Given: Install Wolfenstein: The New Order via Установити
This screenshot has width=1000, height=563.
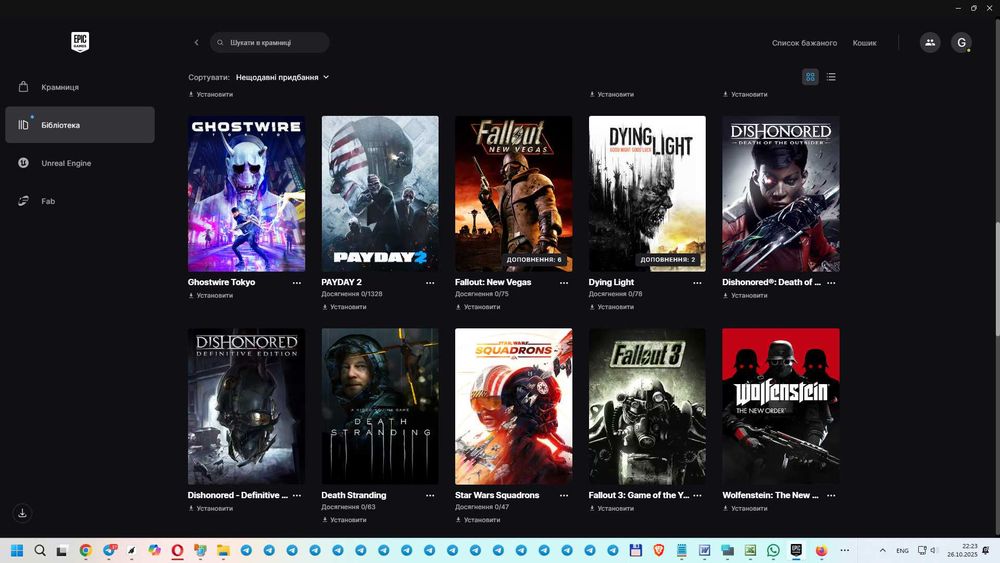Looking at the screenshot, I should [745, 509].
